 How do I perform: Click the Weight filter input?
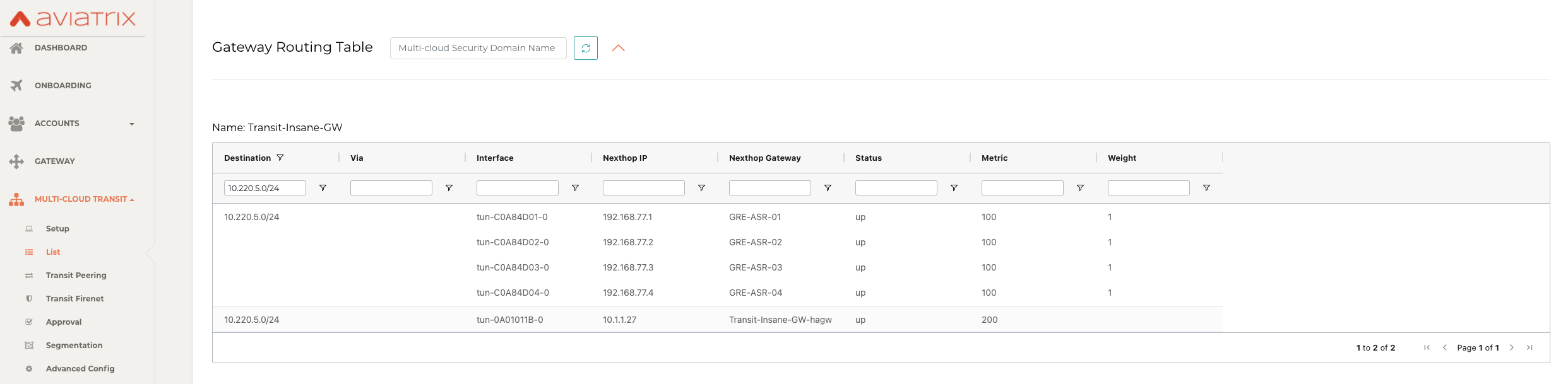pos(1149,188)
